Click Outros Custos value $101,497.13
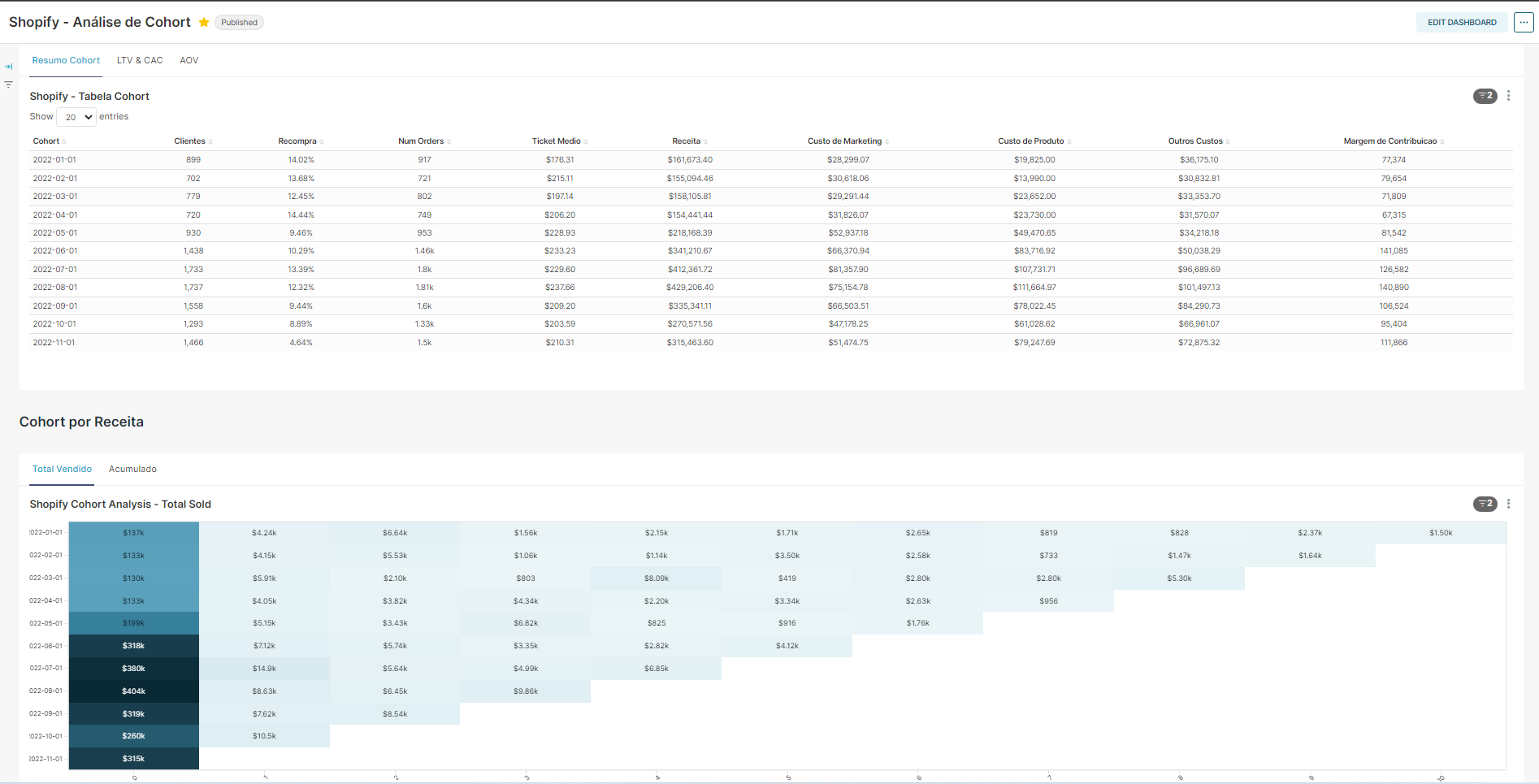The height and width of the screenshot is (784, 1539). click(x=1199, y=288)
